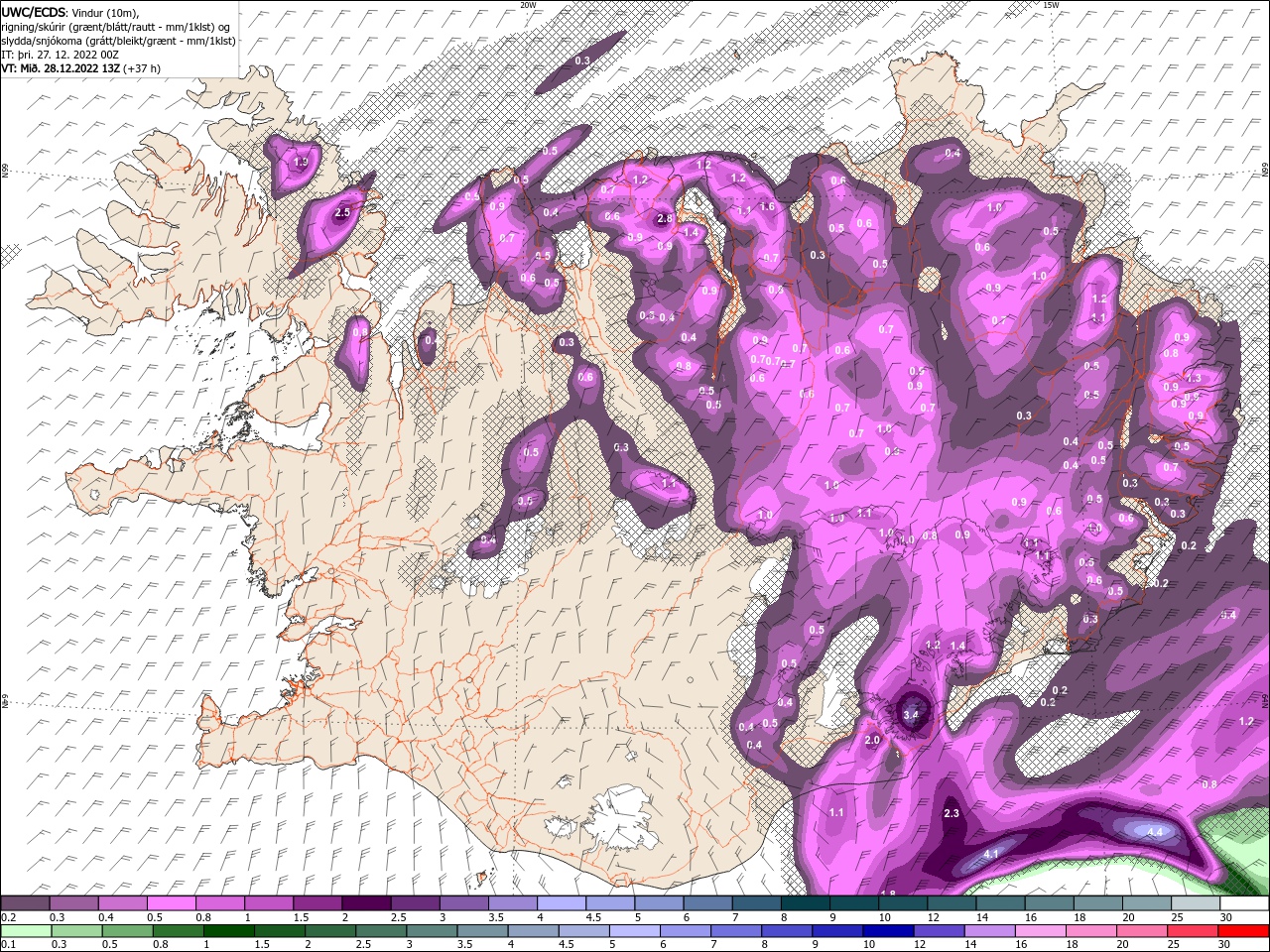Click the upper scale swatch between 3.5 and 4
1270x952 pixels.
point(513,903)
